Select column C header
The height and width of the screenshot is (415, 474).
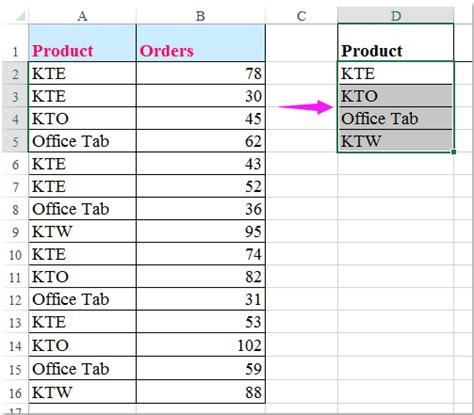pyautogui.click(x=301, y=16)
